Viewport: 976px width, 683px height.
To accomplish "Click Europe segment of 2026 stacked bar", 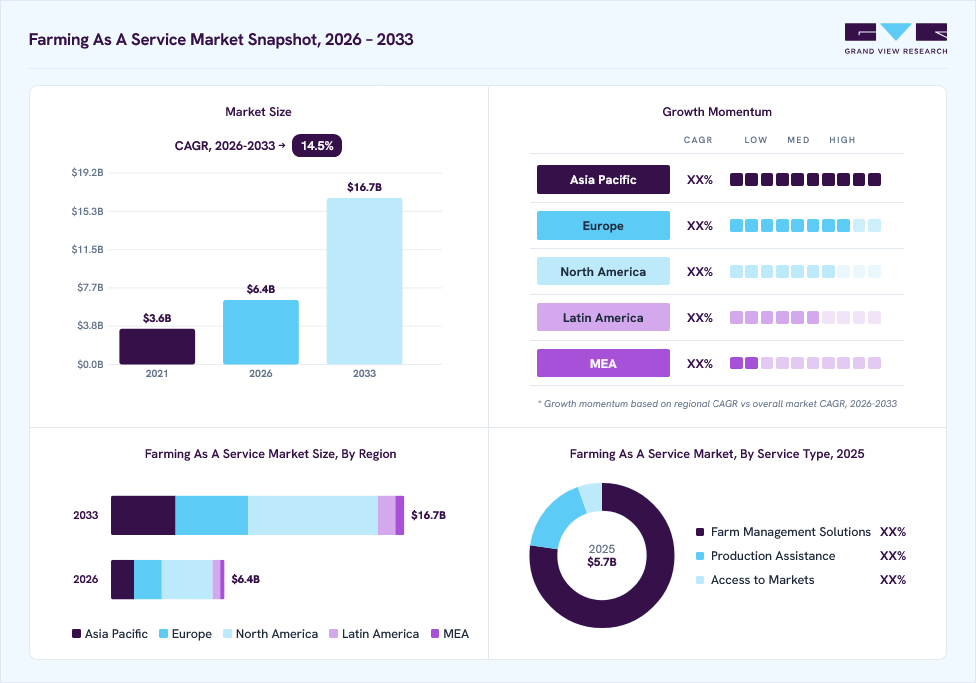I will point(148,580).
